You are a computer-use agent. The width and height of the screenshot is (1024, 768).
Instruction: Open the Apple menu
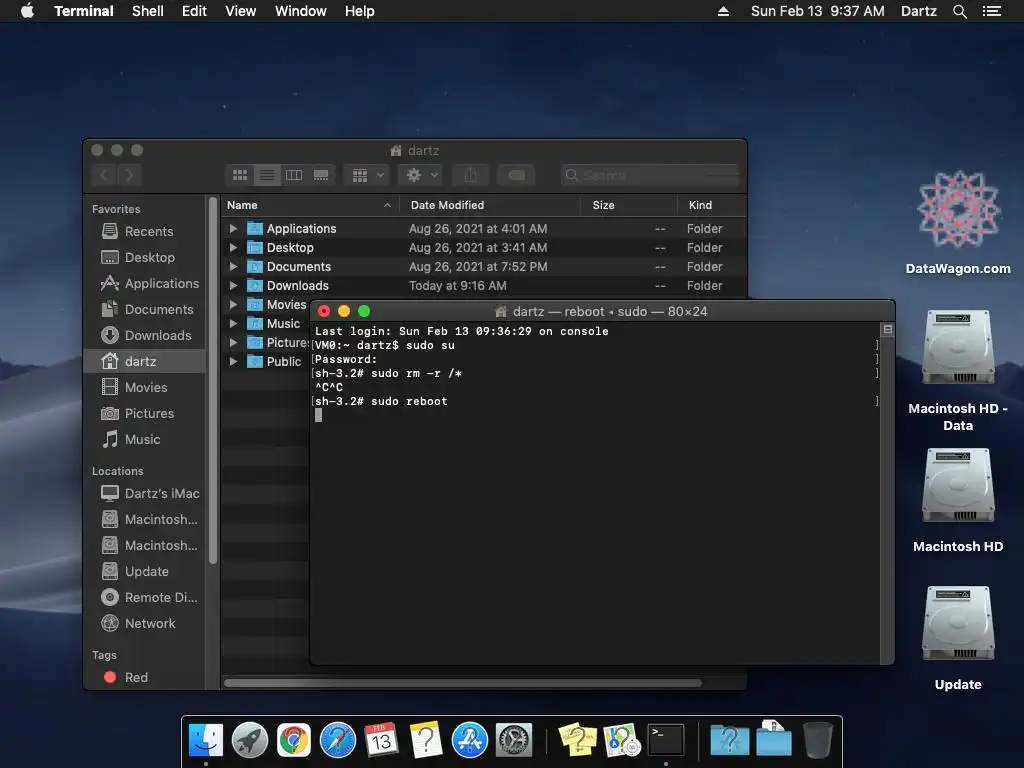coord(27,11)
